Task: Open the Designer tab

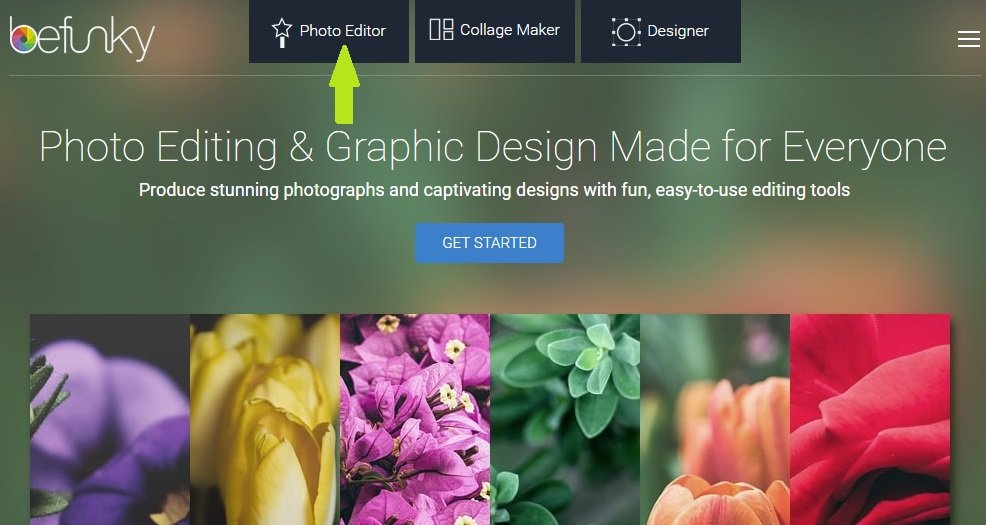Action: pos(661,31)
